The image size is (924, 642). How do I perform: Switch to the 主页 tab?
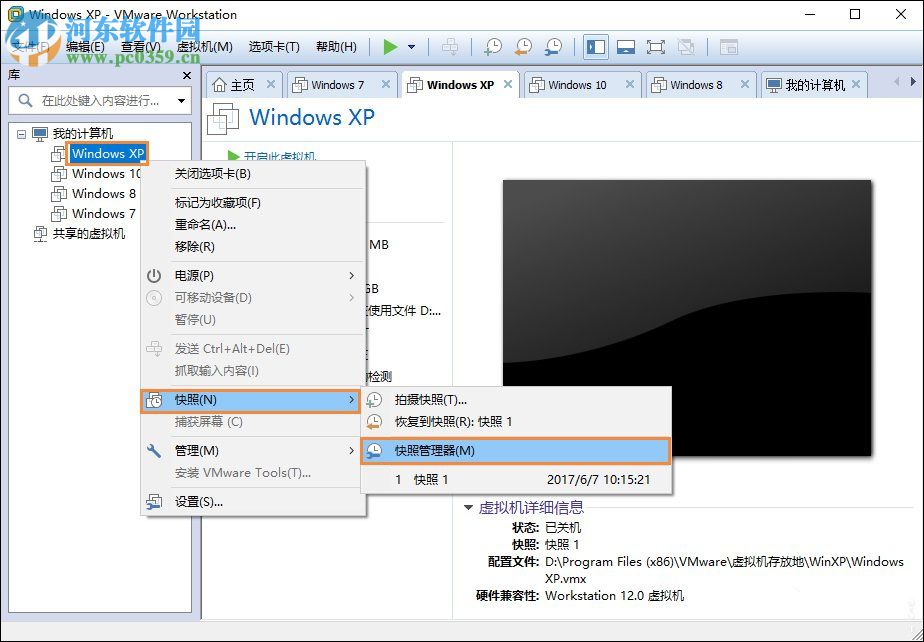click(x=243, y=84)
